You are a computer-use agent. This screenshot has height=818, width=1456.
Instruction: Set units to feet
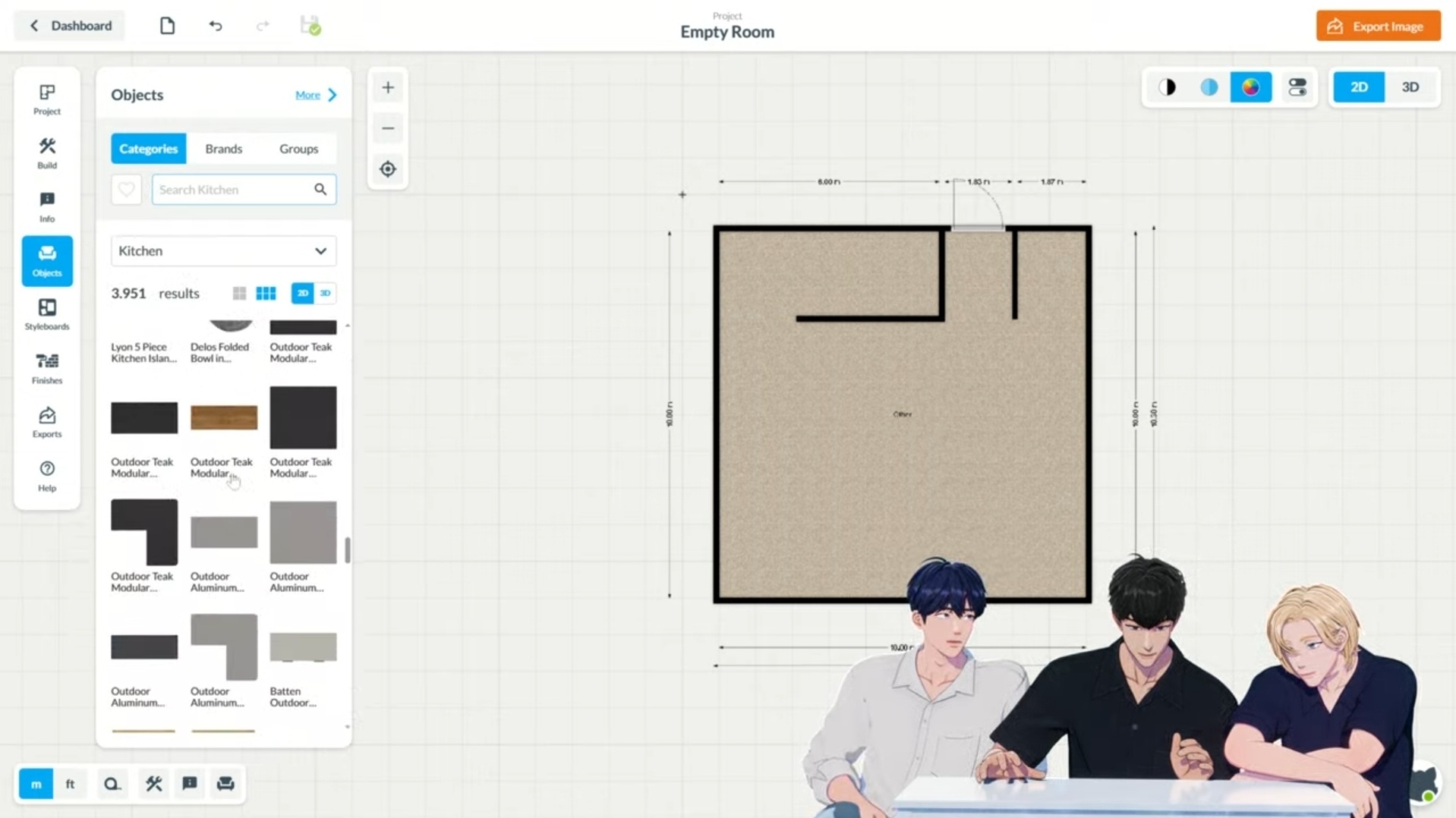[70, 784]
